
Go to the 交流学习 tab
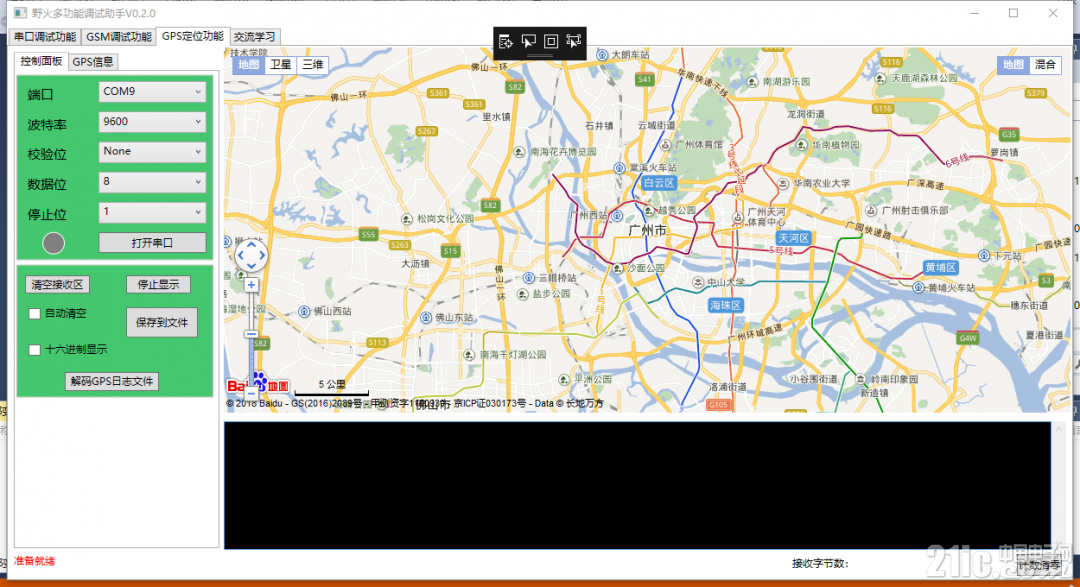[255, 37]
